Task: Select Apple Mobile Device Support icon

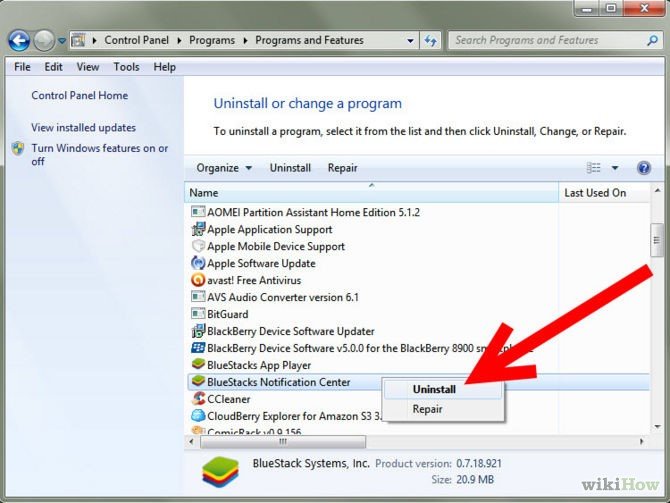Action: click(198, 246)
